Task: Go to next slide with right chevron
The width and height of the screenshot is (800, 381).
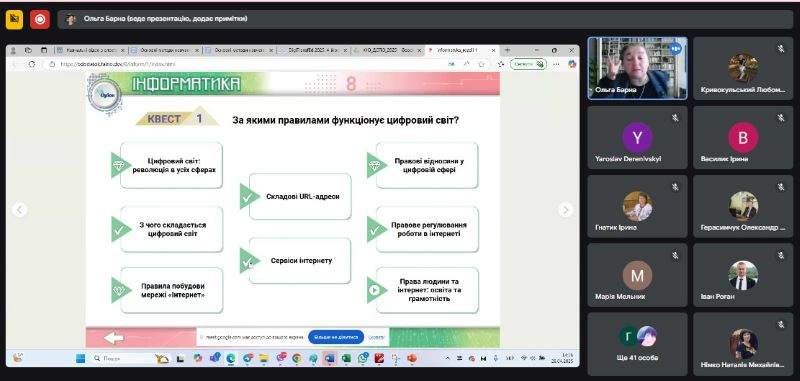Action: 565,210
